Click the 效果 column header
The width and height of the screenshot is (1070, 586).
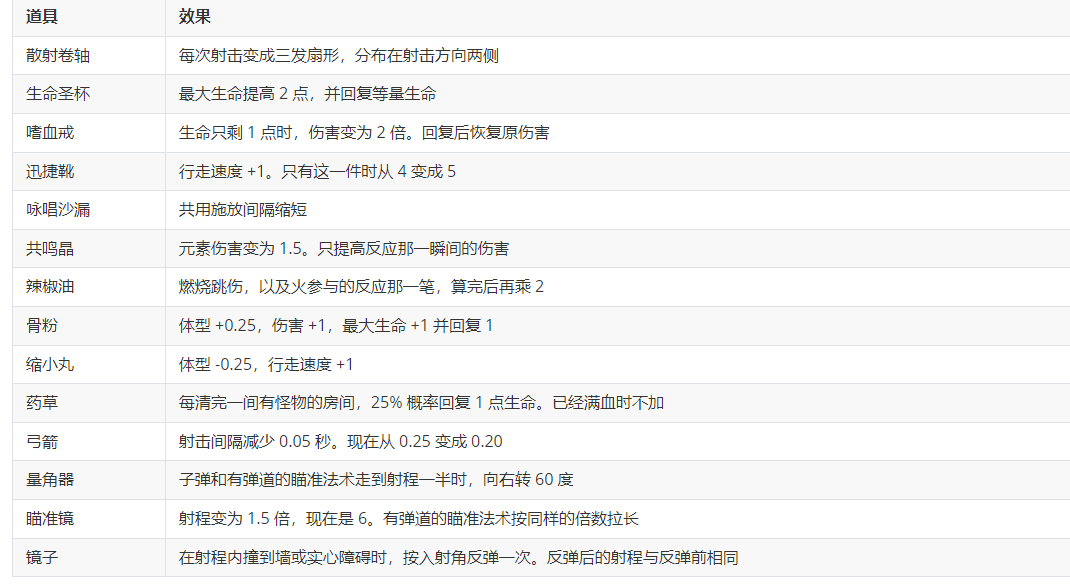pos(194,17)
